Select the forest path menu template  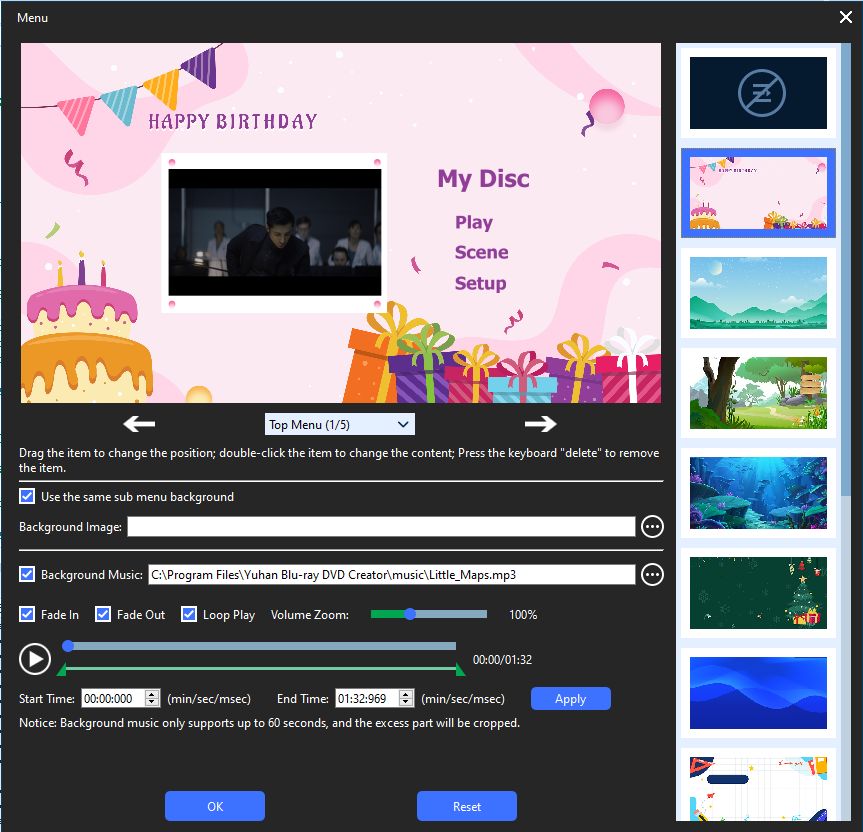click(756, 392)
